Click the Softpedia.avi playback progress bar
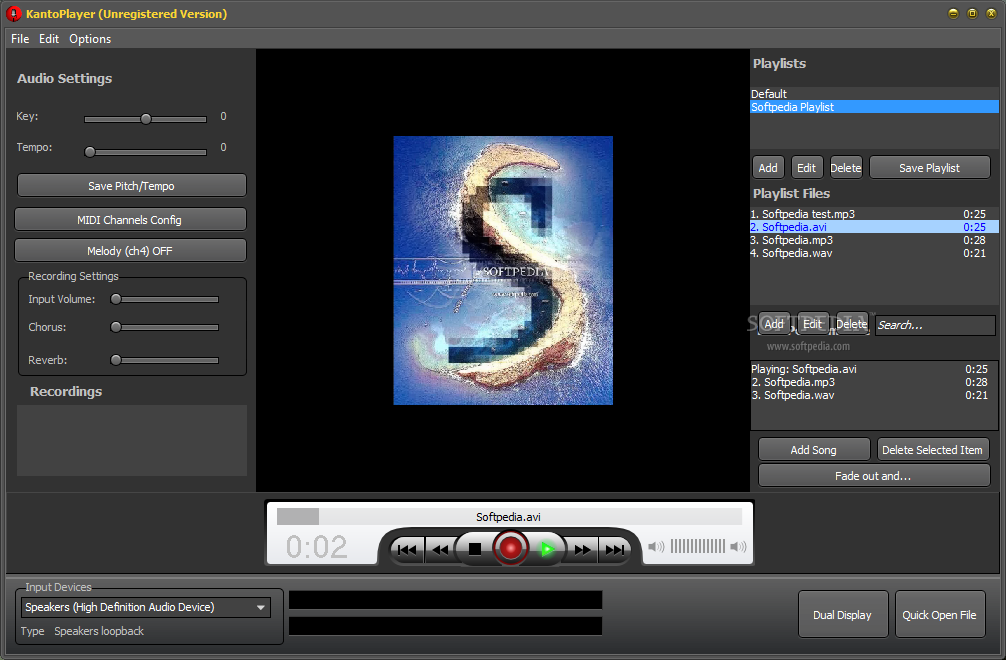 click(509, 516)
